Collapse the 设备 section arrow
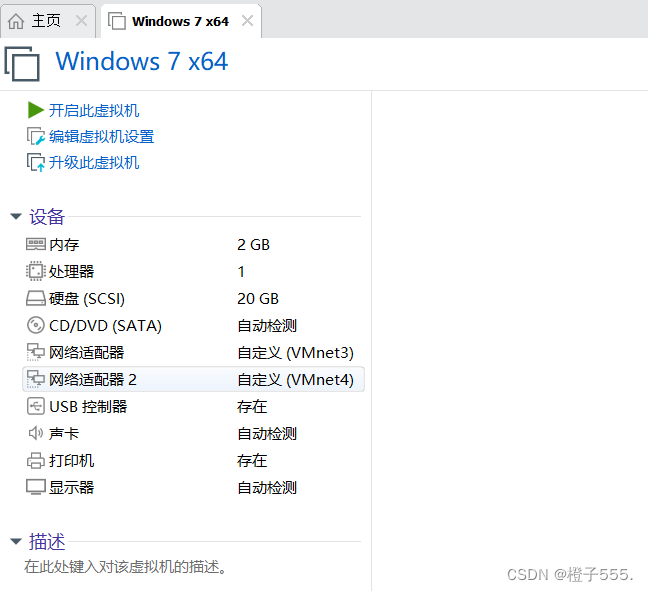The height and width of the screenshot is (591, 648). (x=16, y=216)
